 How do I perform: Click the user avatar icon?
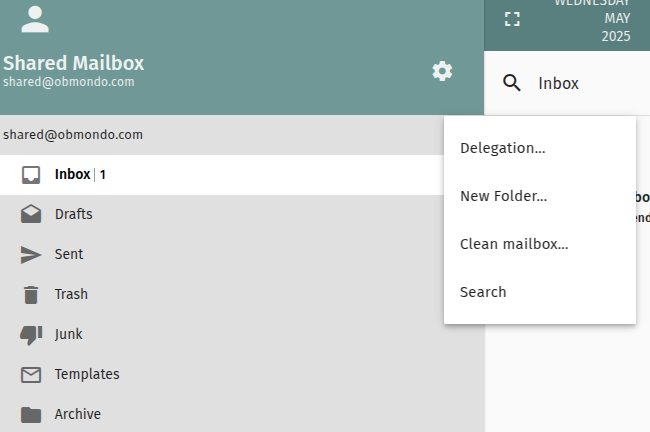point(35,19)
